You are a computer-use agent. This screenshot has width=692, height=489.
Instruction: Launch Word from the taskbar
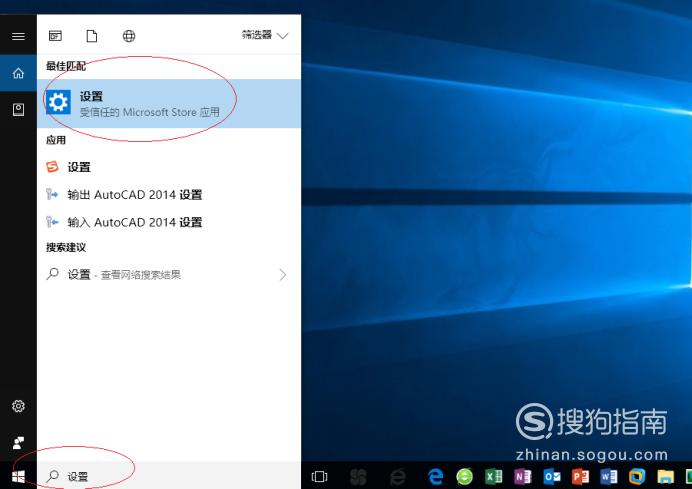point(609,477)
